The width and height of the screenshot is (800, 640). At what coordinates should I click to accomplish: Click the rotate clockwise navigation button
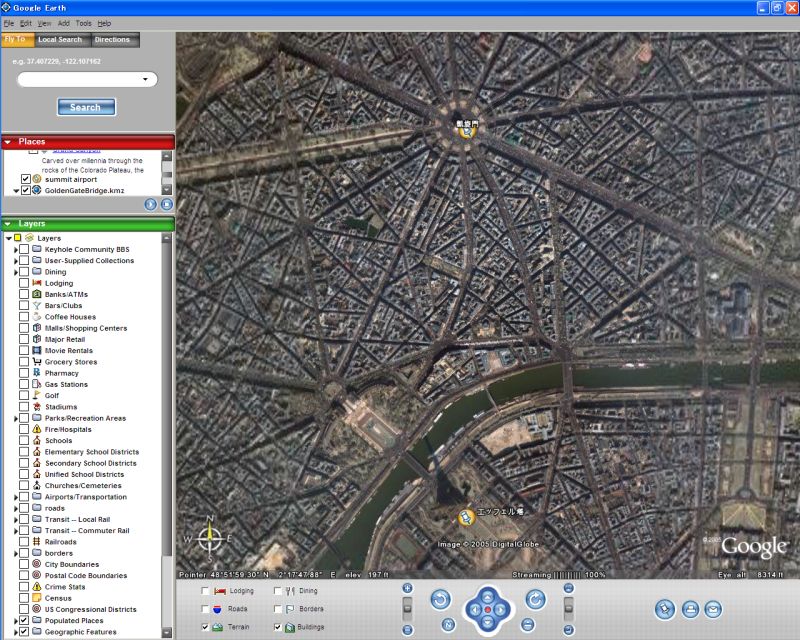(536, 600)
